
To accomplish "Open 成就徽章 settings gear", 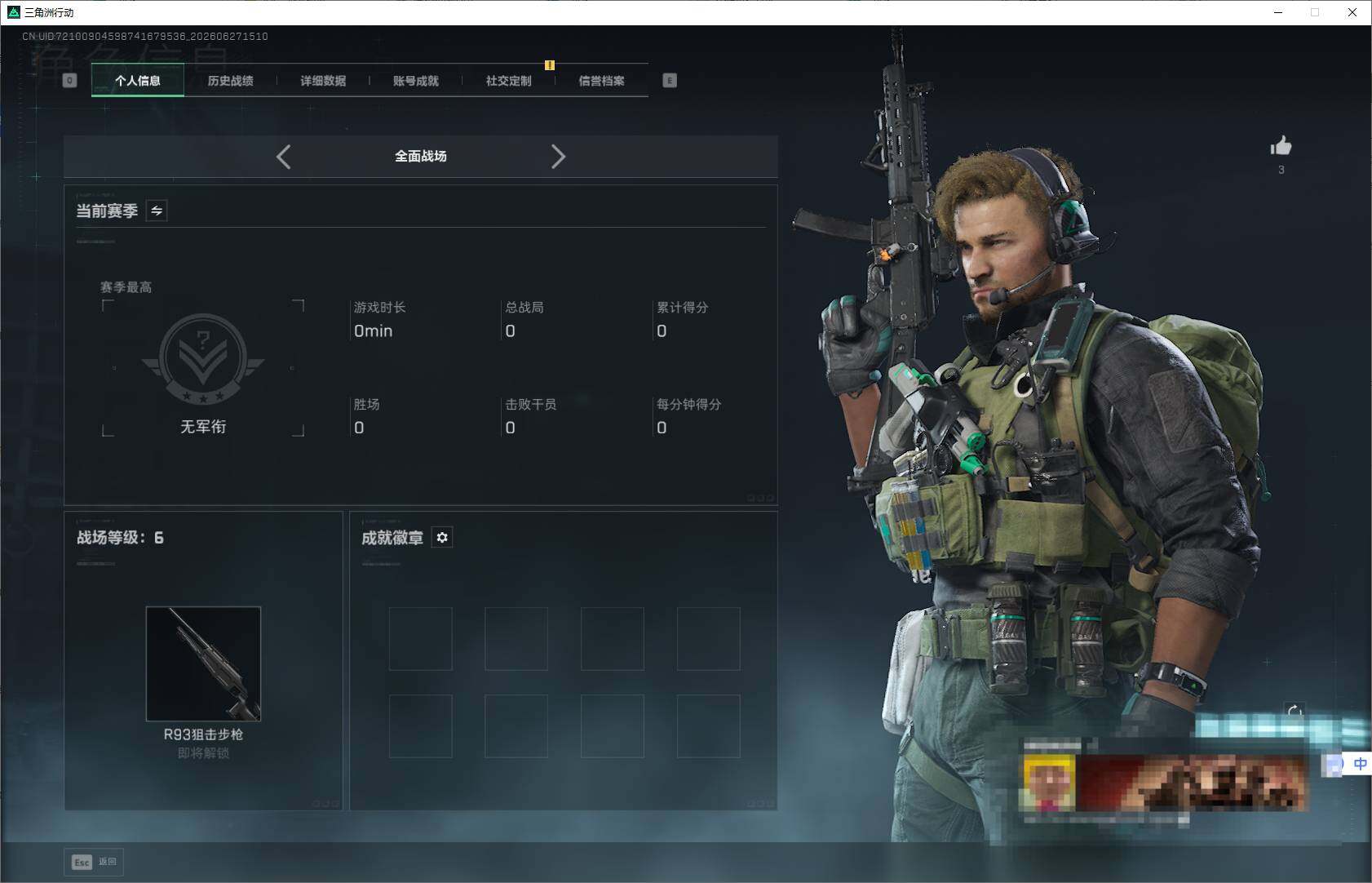I will point(442,537).
